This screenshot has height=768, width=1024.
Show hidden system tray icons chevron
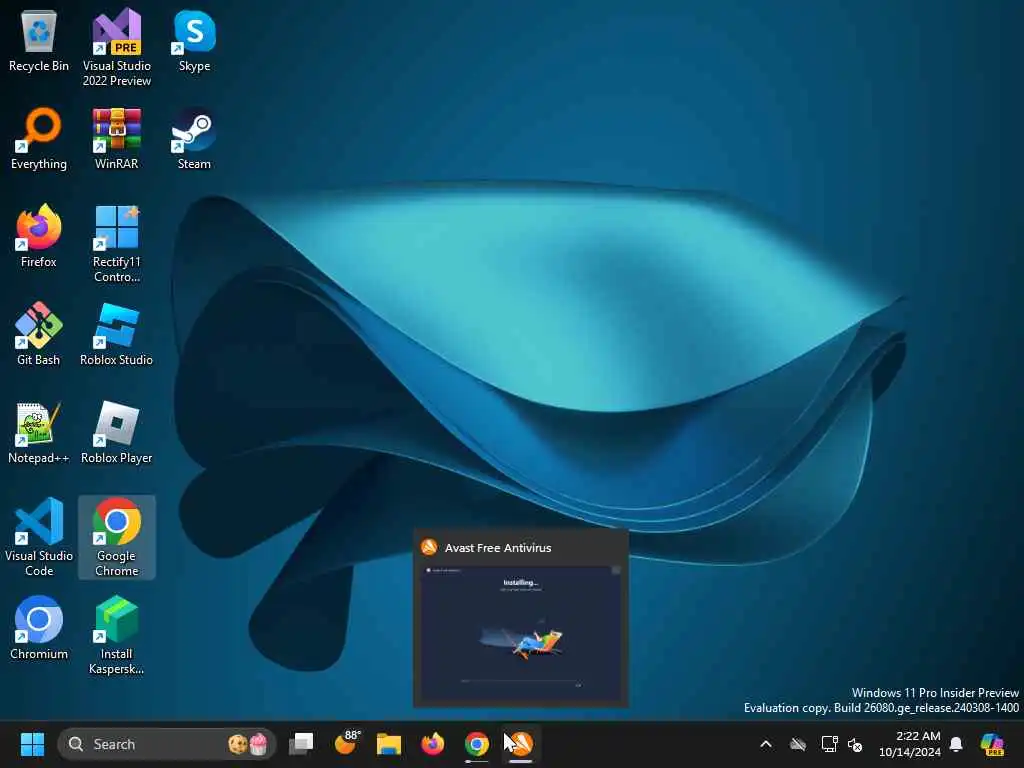pos(766,744)
